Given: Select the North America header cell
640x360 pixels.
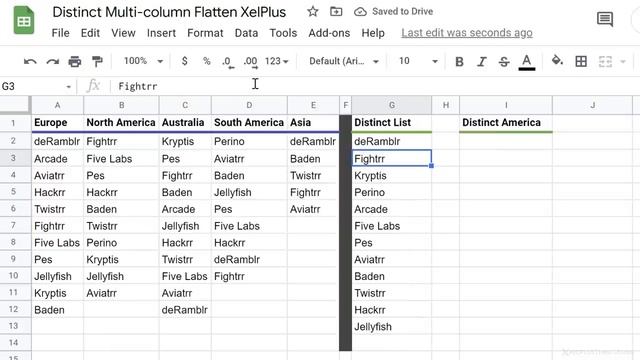Looking at the screenshot, I should pyautogui.click(x=121, y=122).
